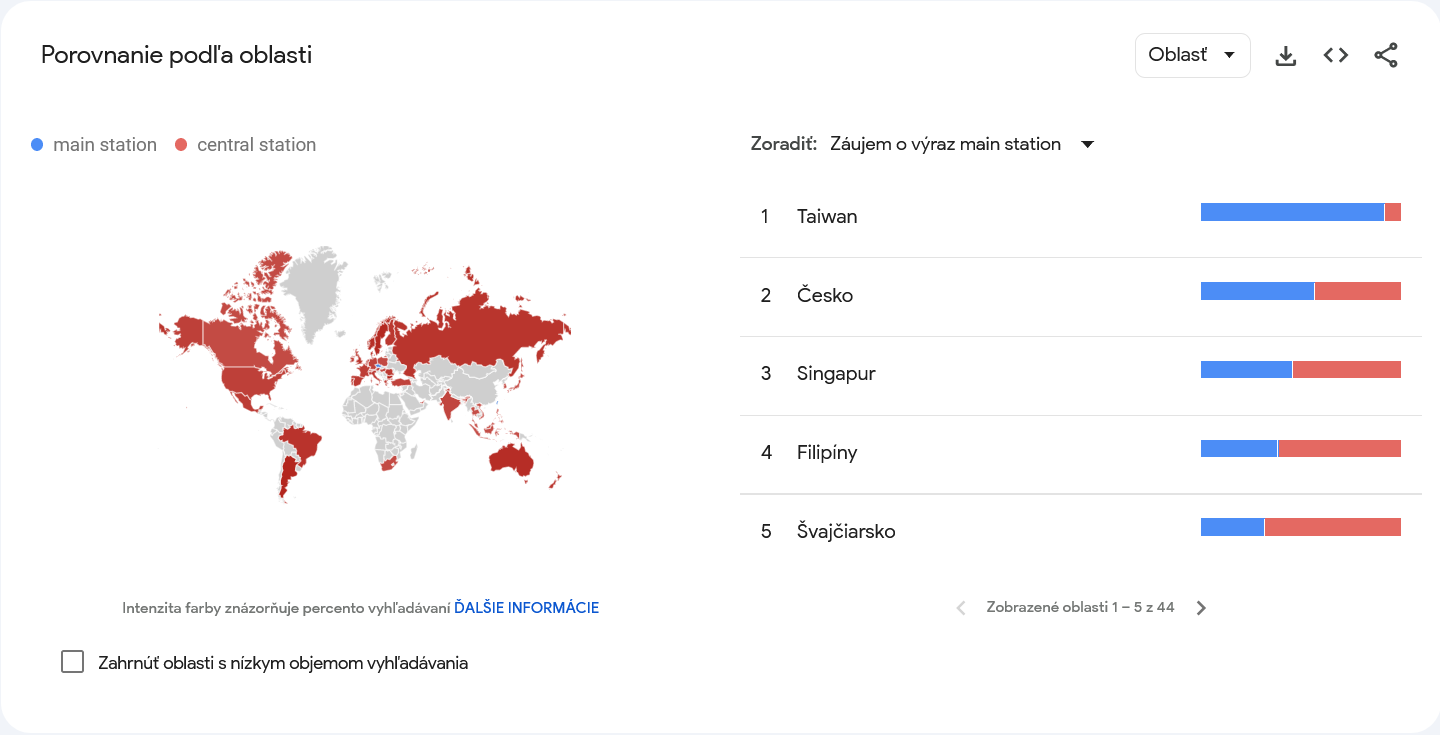Screen dimensions: 1440x735
Task: Click the share icon
Action: pos(1386,56)
